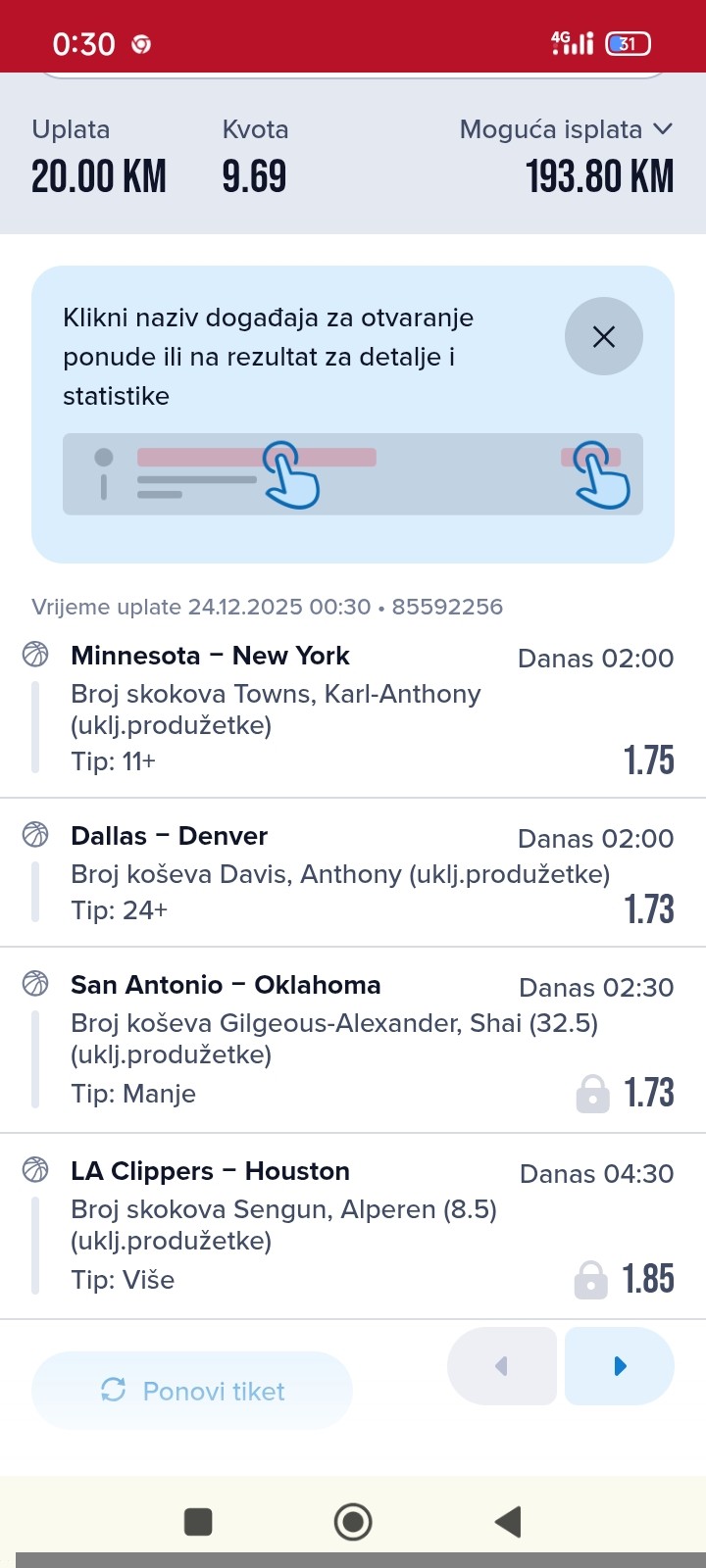This screenshot has width=706, height=1568.
Task: Tap lock icon on Gilgeous-Alexander bet
Action: click(x=592, y=1094)
